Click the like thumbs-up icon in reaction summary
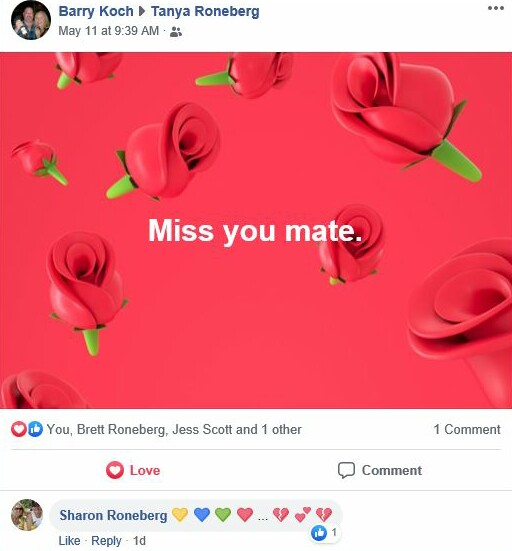 click(x=35, y=429)
